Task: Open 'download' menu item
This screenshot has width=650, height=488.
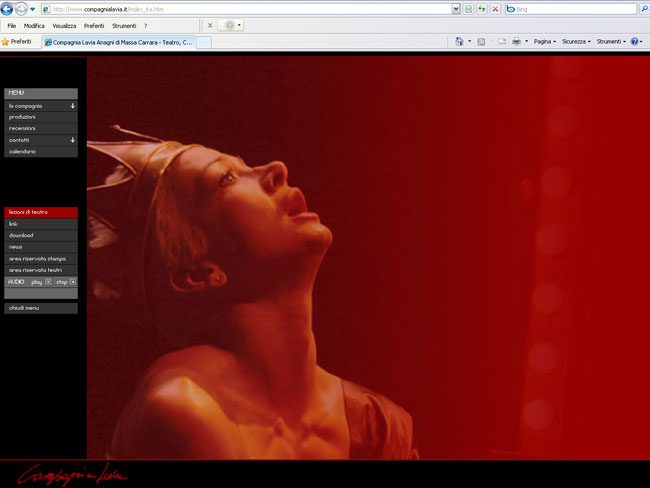Action: 41,236
